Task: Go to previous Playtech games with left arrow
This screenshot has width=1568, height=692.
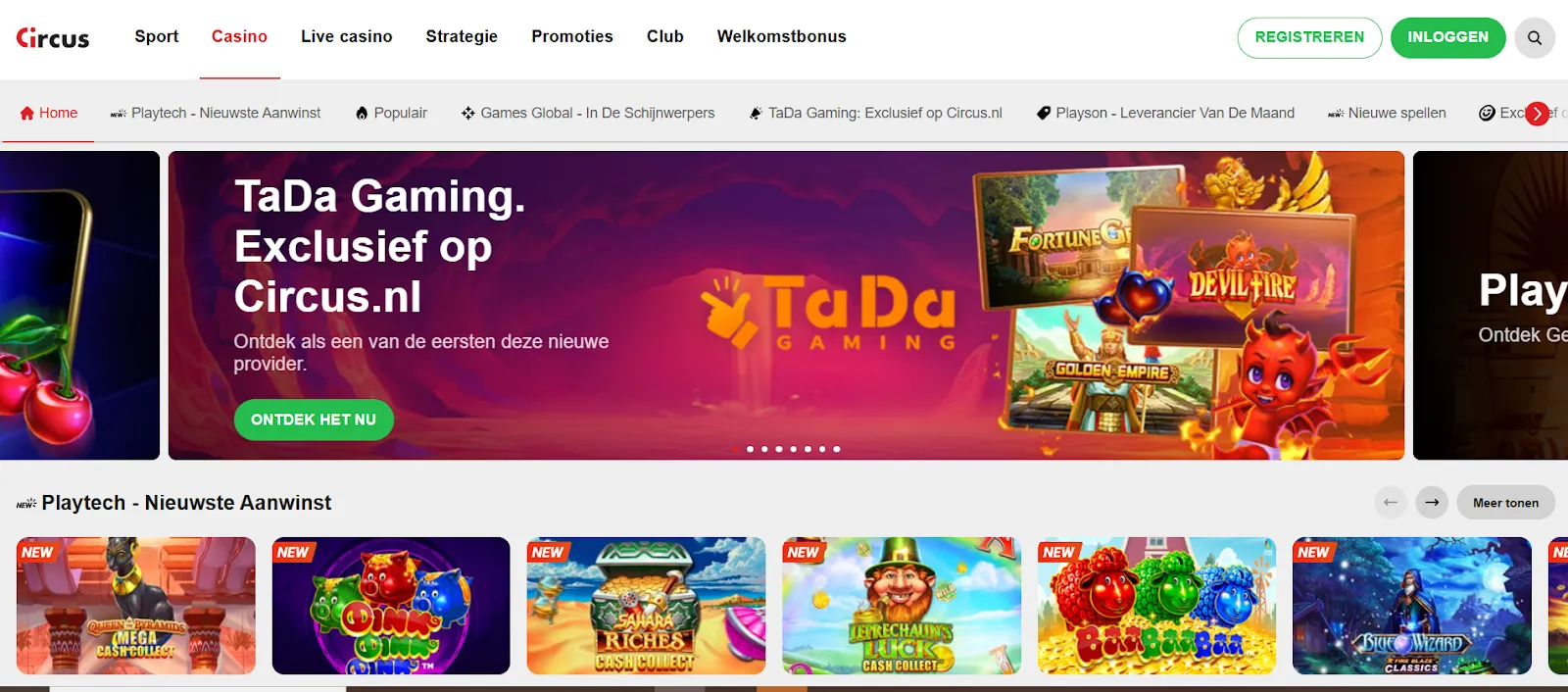Action: coord(1390,503)
